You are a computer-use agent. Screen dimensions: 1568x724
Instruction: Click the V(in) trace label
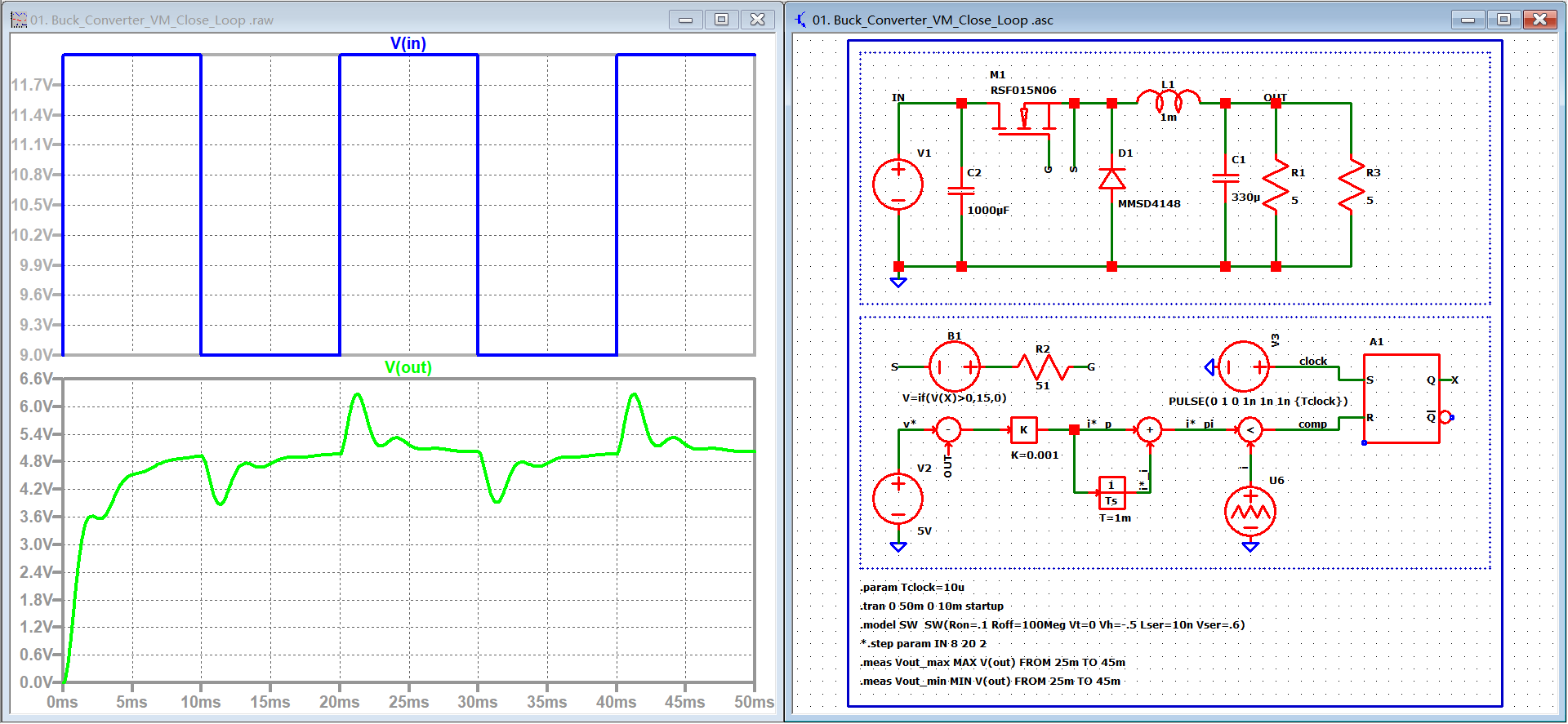click(408, 43)
